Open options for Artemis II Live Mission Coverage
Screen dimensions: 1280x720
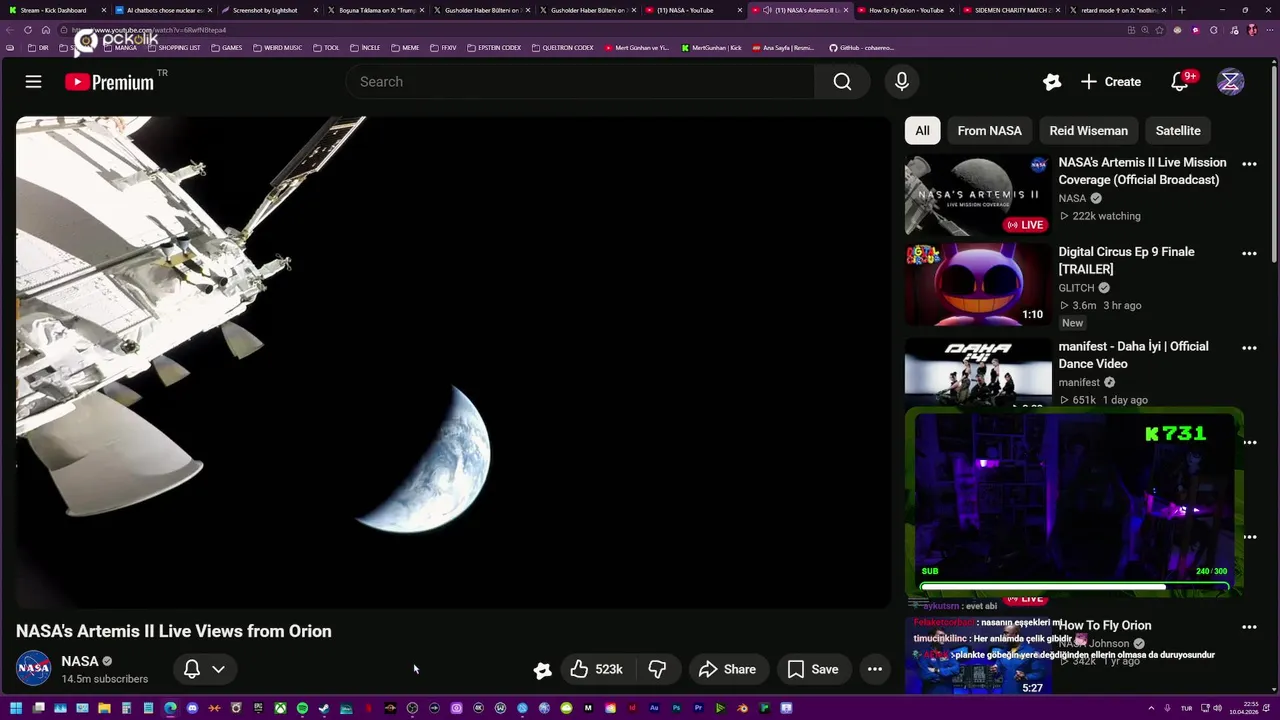click(1249, 164)
